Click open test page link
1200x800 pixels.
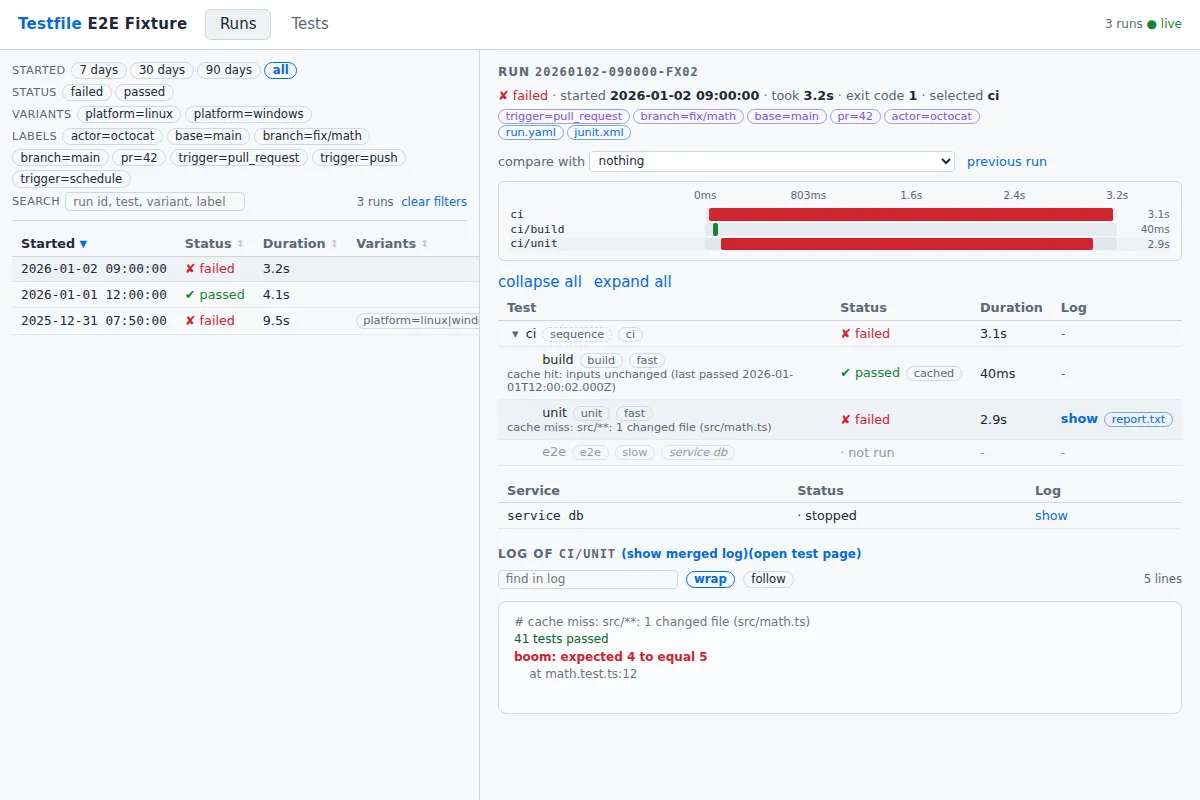click(x=804, y=554)
